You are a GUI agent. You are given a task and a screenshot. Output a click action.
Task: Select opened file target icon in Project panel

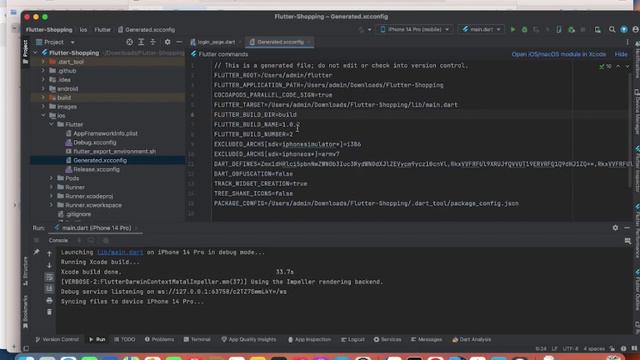(129, 42)
